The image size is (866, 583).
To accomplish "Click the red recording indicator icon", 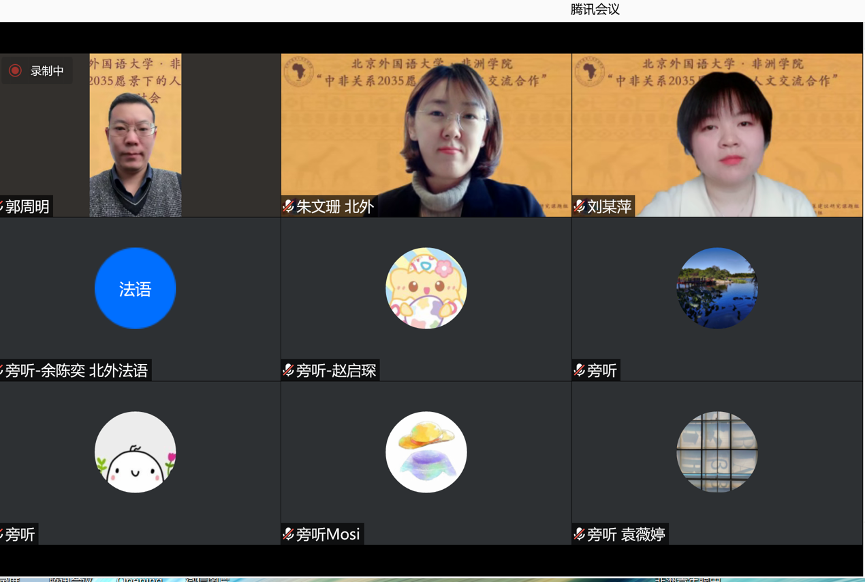I will (15, 71).
